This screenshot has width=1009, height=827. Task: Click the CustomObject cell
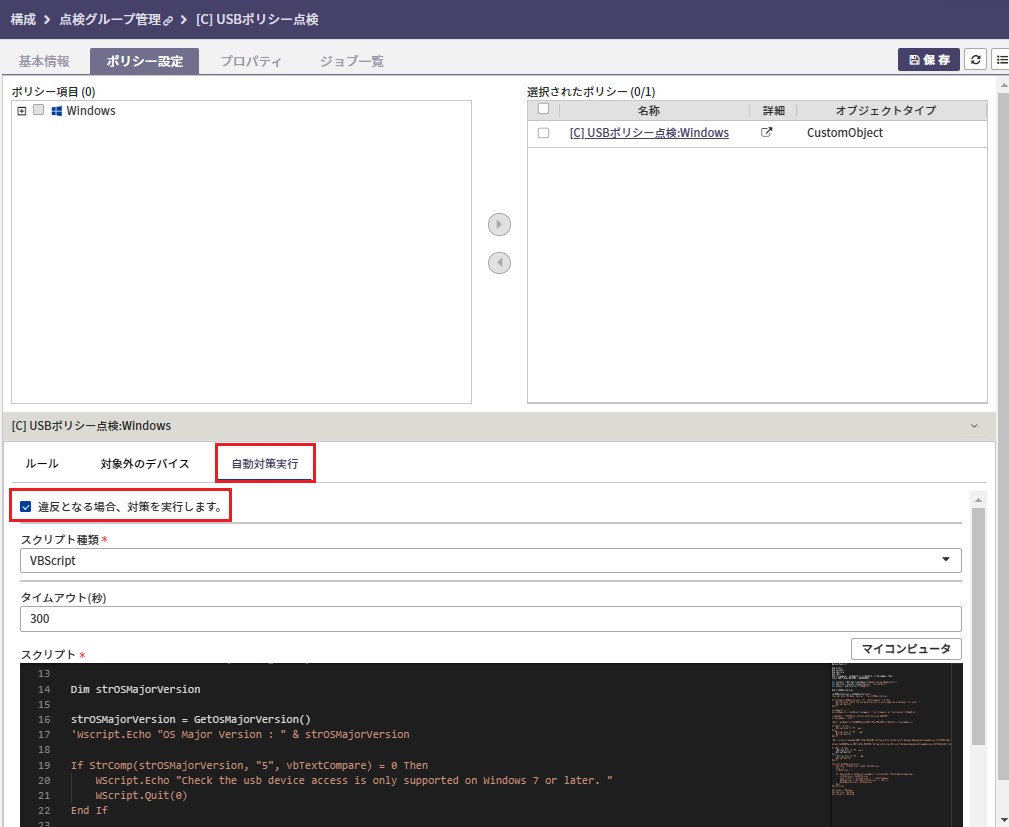click(845, 133)
